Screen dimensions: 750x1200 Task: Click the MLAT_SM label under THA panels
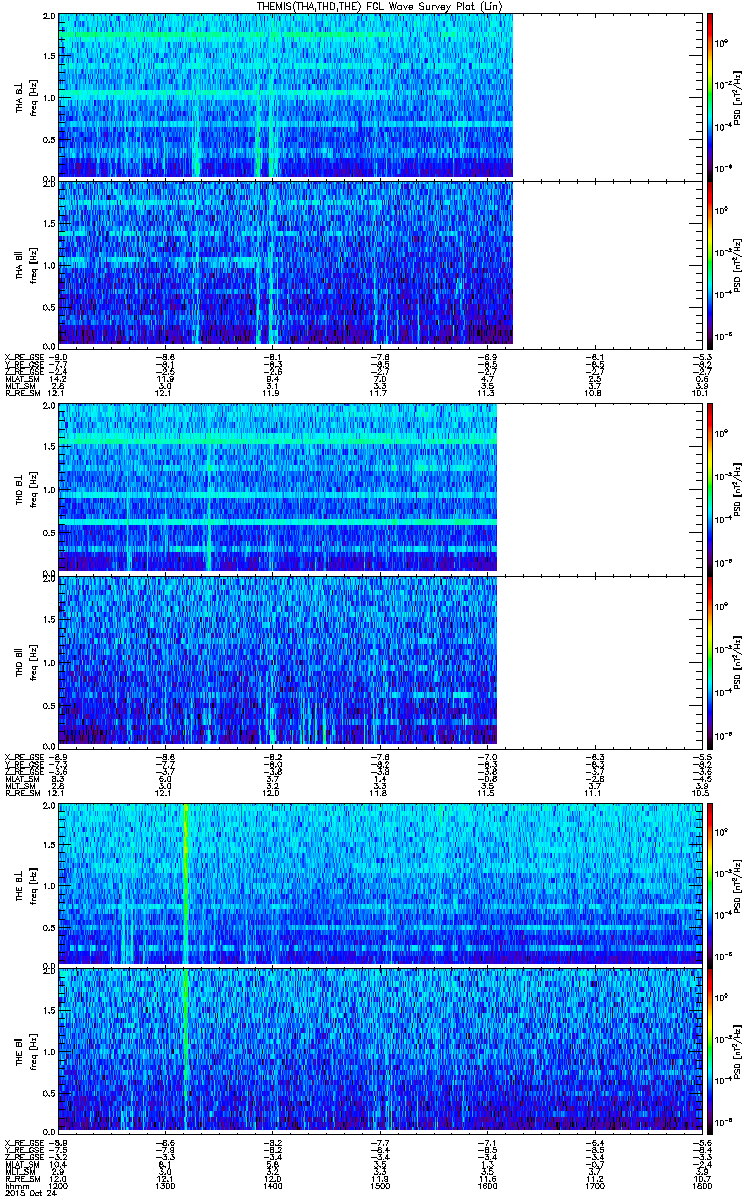click(x=21, y=379)
